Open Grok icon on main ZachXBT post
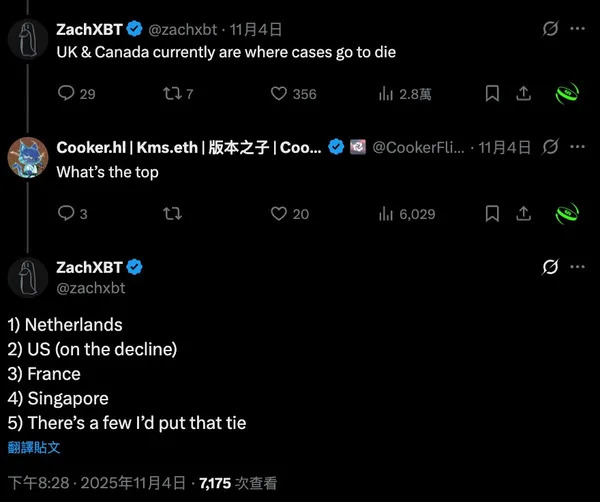The height and width of the screenshot is (502, 600). coord(548,267)
